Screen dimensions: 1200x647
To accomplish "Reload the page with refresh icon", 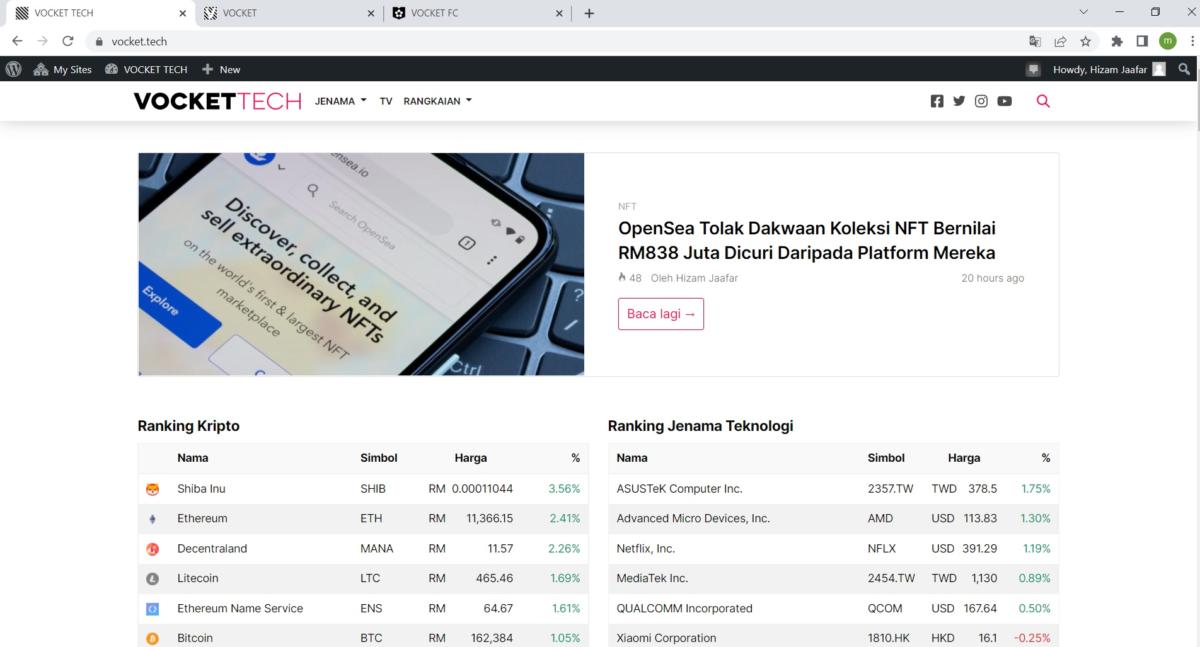I will 68,41.
